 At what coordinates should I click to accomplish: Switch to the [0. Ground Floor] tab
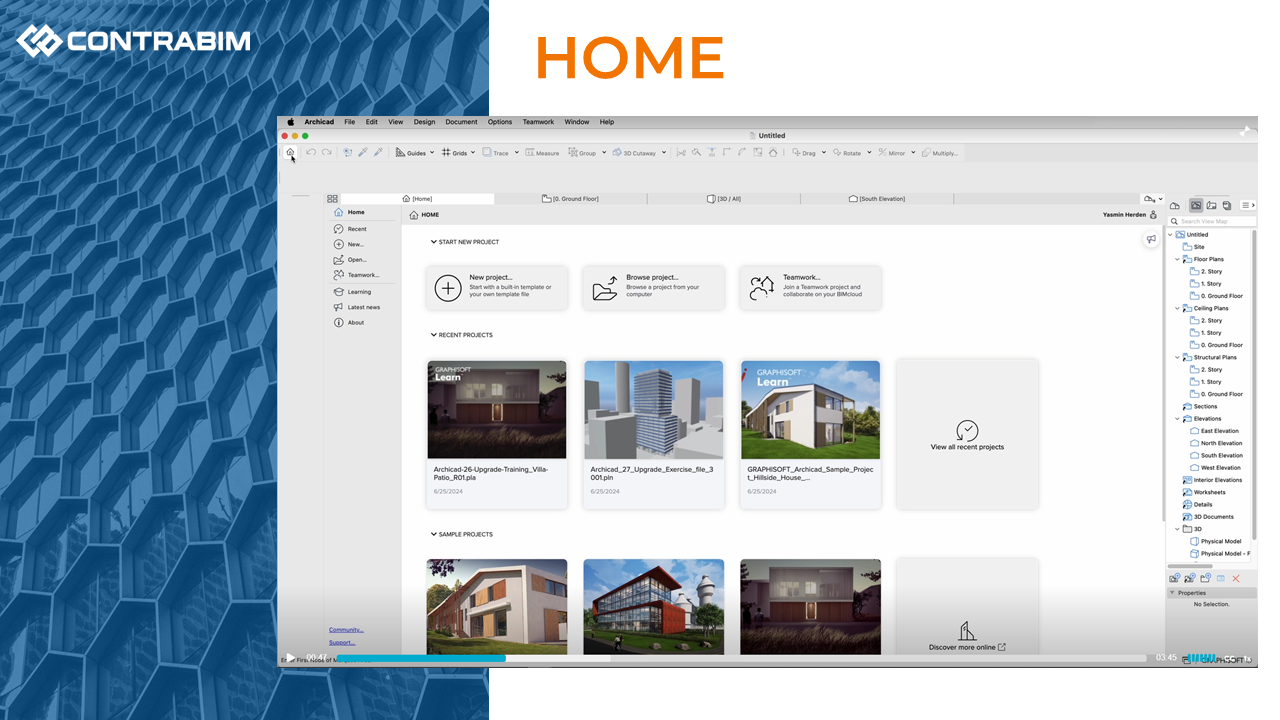(570, 199)
